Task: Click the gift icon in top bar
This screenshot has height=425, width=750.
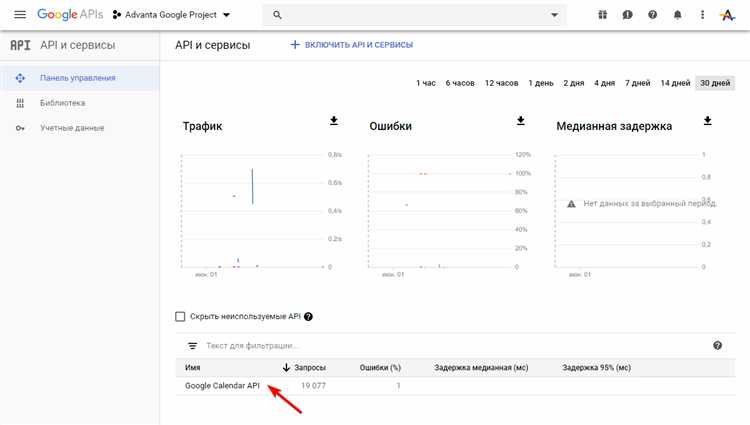Action: click(x=602, y=16)
